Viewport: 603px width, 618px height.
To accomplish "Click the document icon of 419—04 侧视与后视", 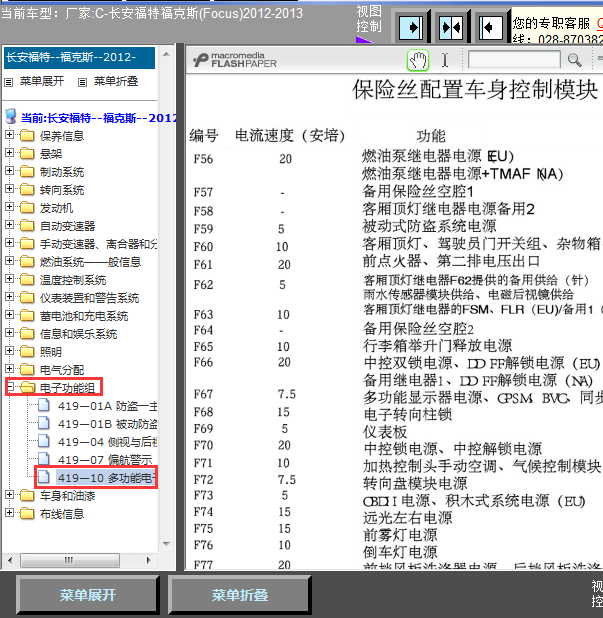I will click(44, 441).
